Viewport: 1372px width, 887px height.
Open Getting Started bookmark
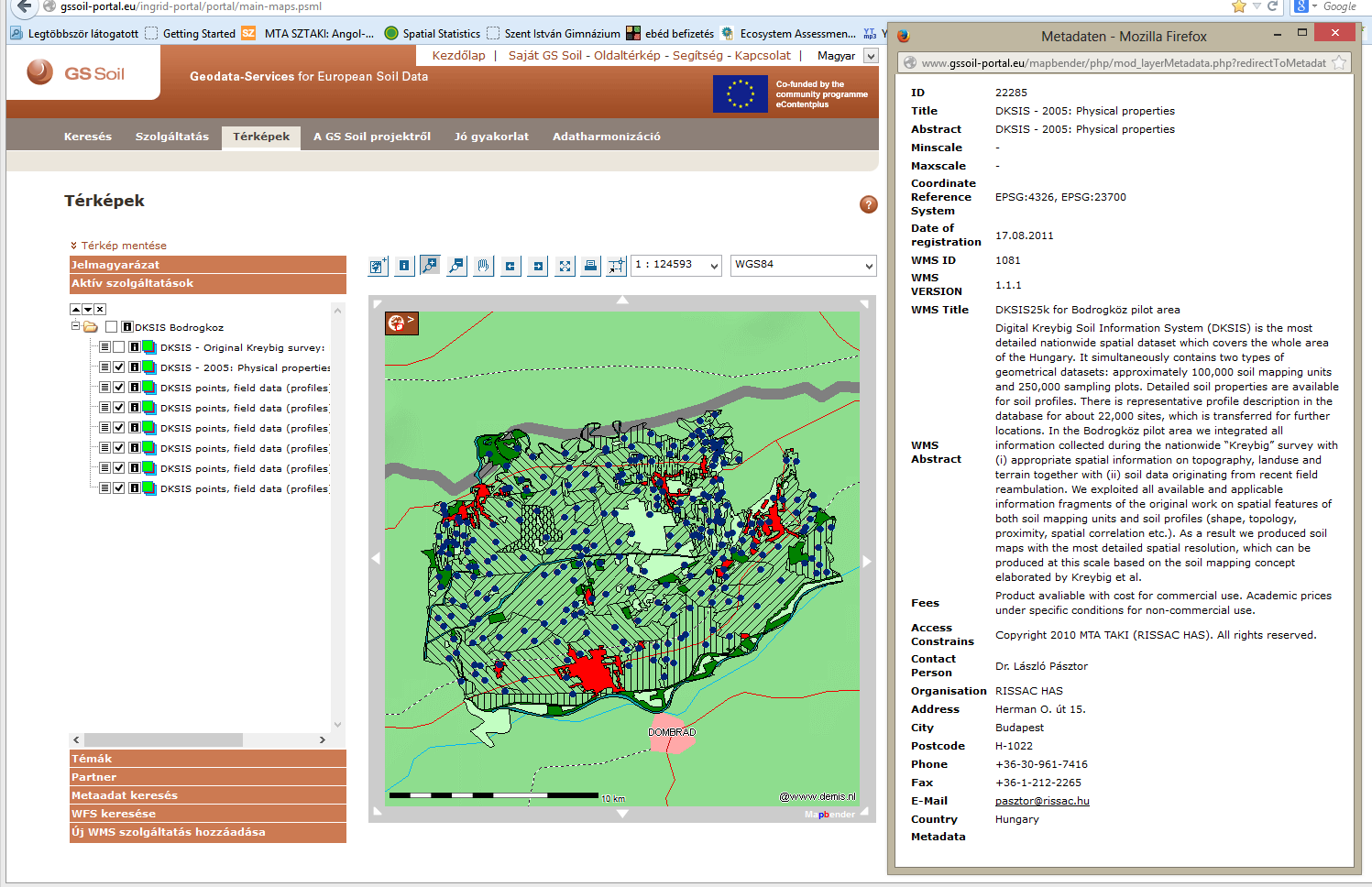click(191, 34)
